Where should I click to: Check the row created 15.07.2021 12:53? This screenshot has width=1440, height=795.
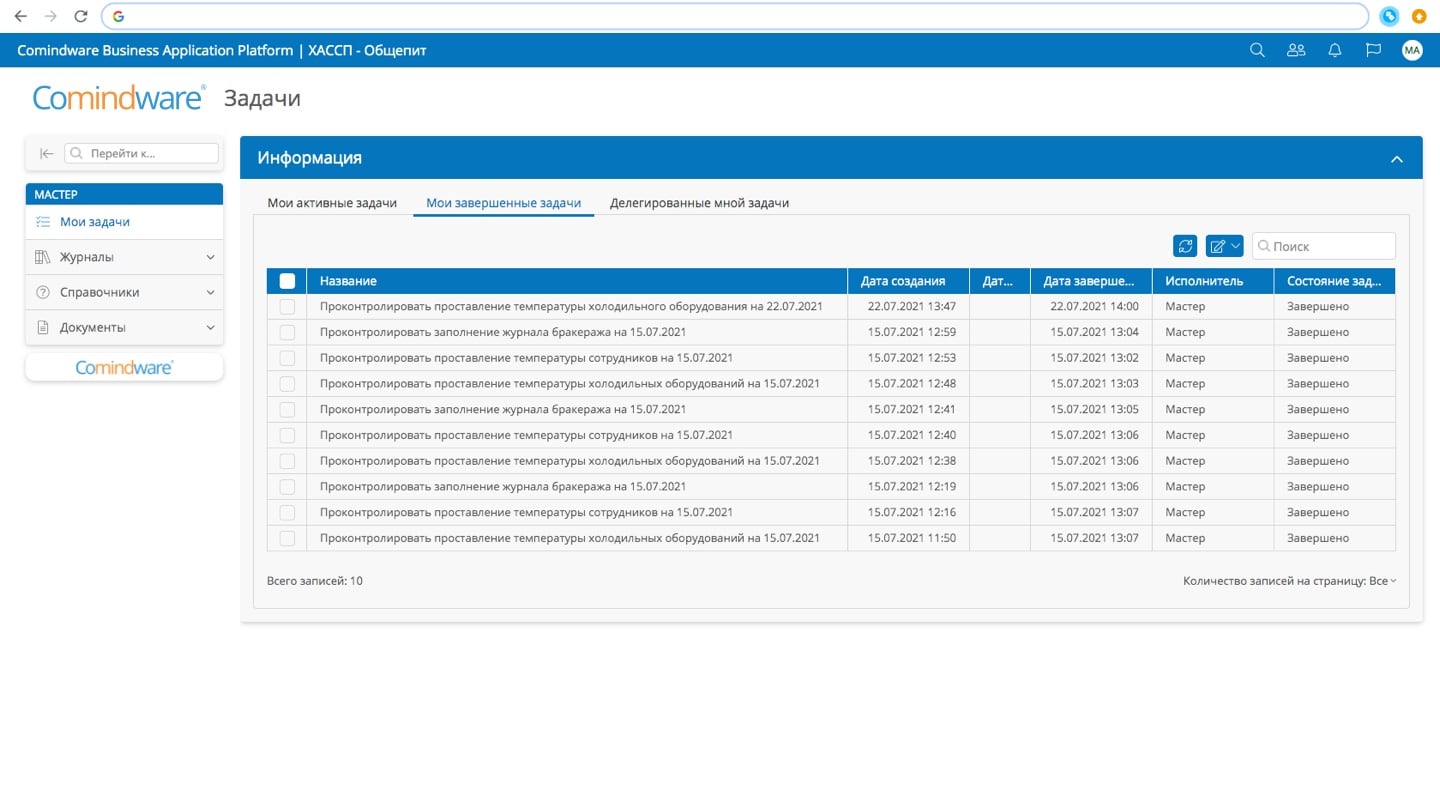click(287, 358)
